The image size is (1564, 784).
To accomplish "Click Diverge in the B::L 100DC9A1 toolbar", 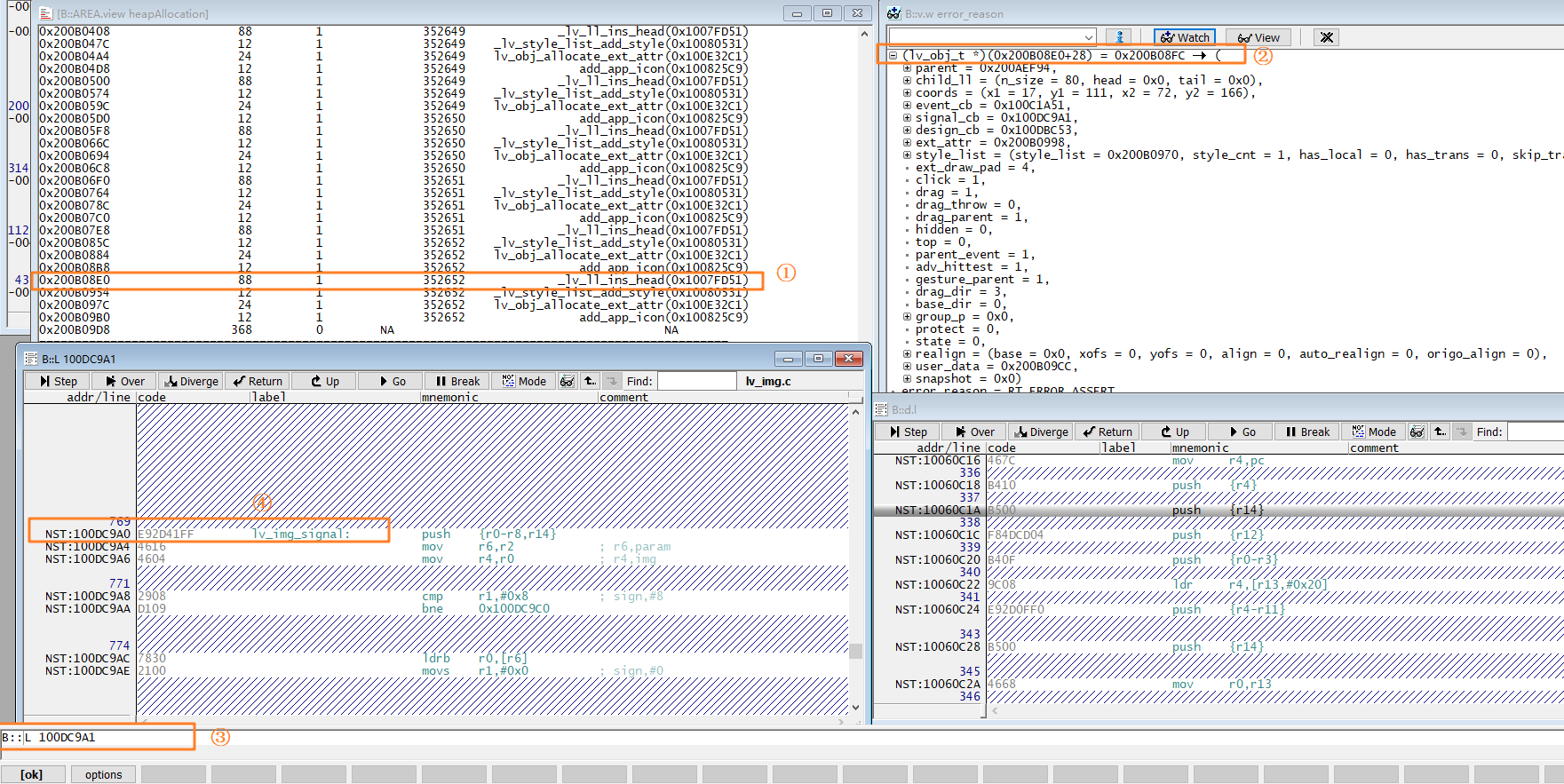I will click(192, 381).
